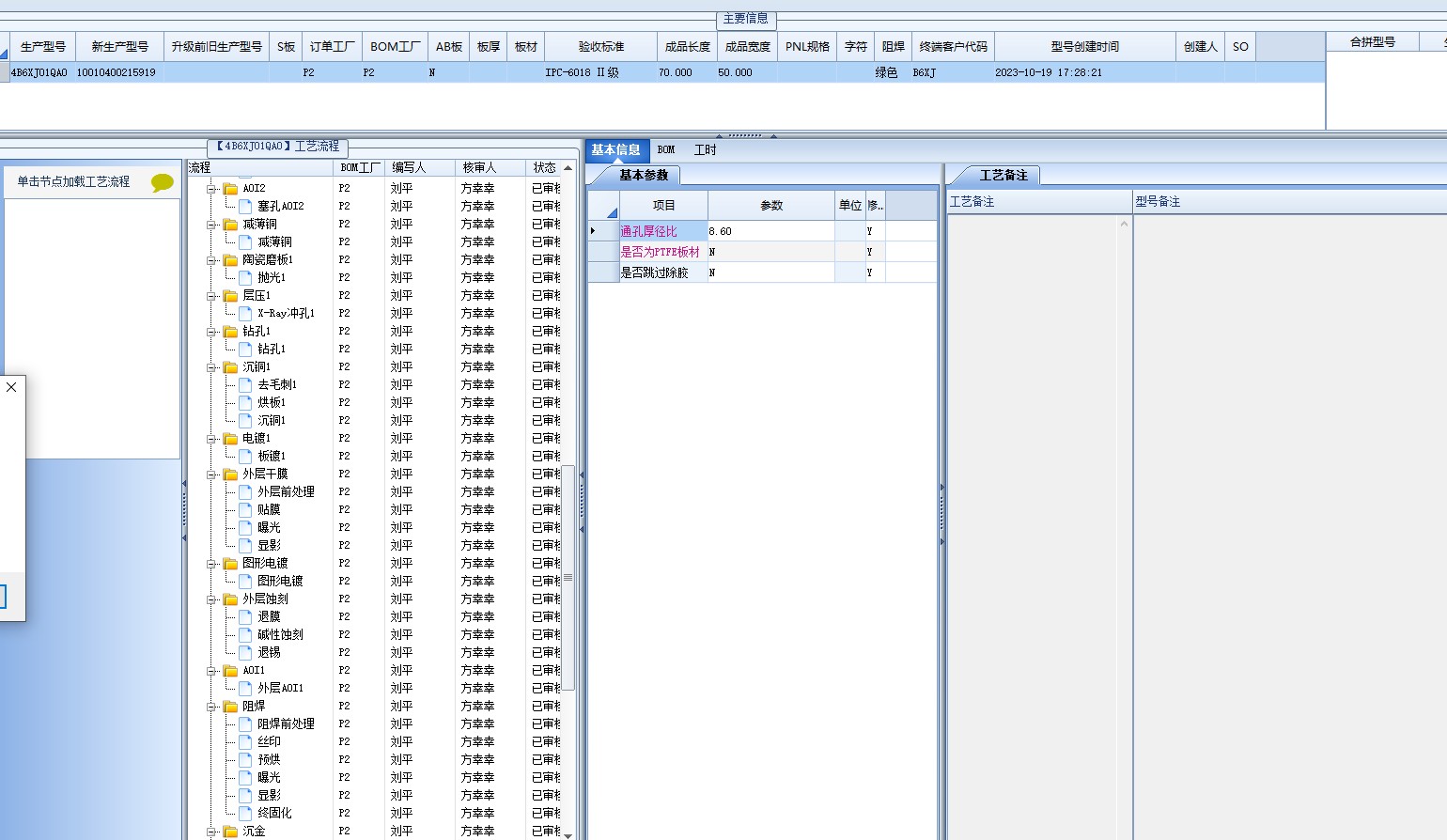Click the document icon beside 去毛刺1
1447x840 pixels.
click(245, 384)
